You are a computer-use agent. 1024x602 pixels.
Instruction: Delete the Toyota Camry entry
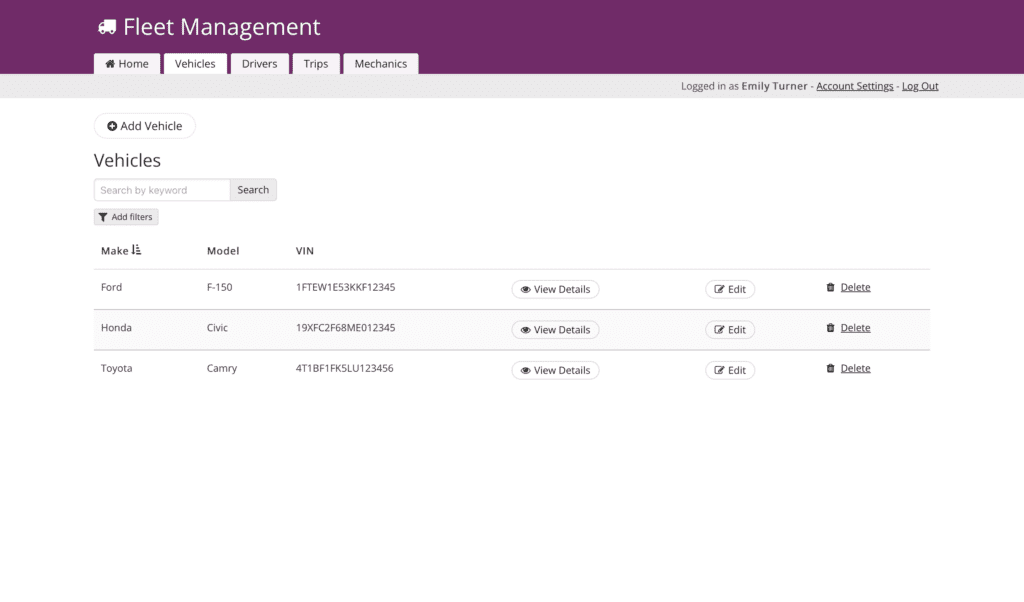[x=855, y=369]
